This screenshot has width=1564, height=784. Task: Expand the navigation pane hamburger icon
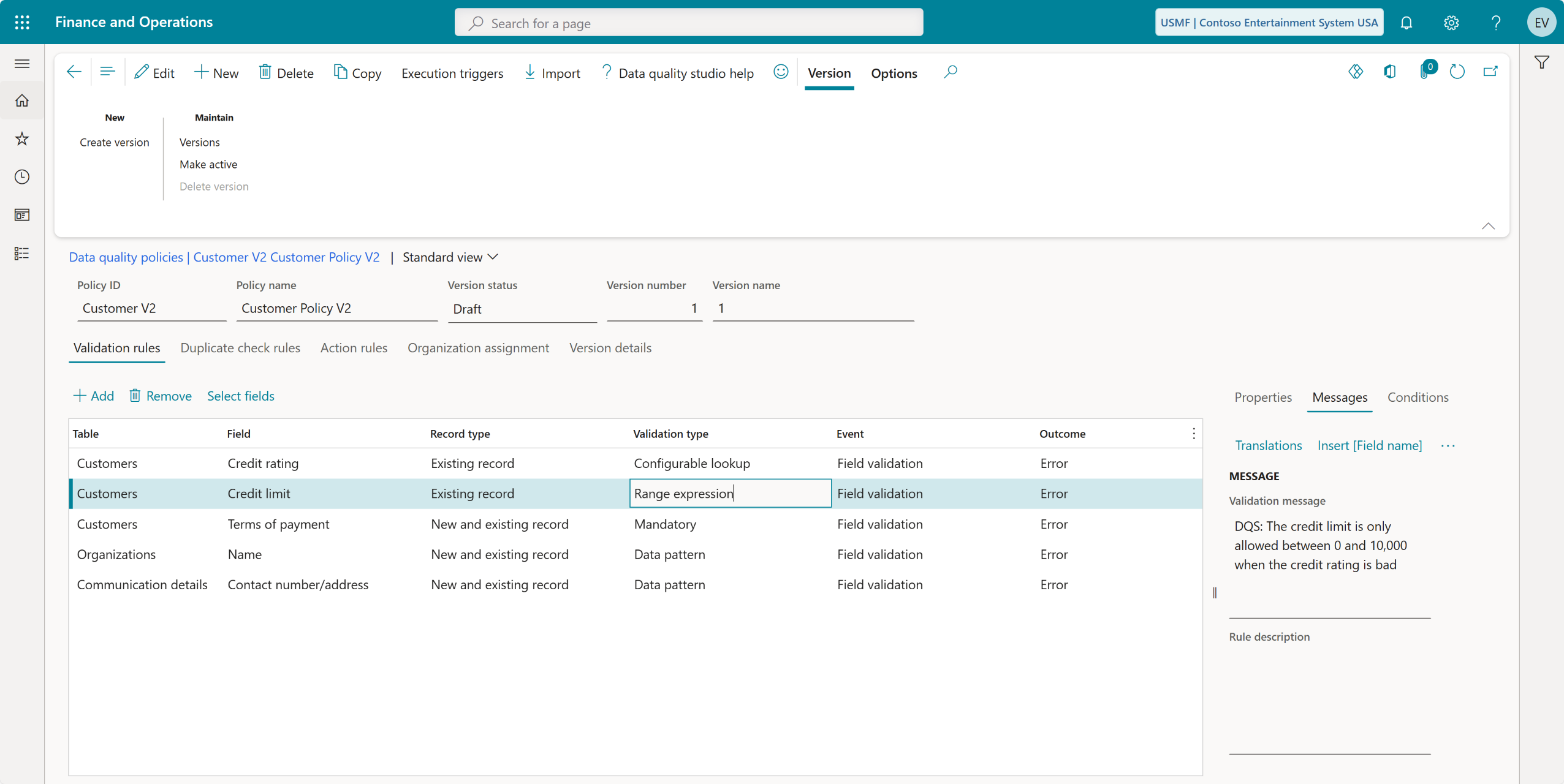pos(22,64)
